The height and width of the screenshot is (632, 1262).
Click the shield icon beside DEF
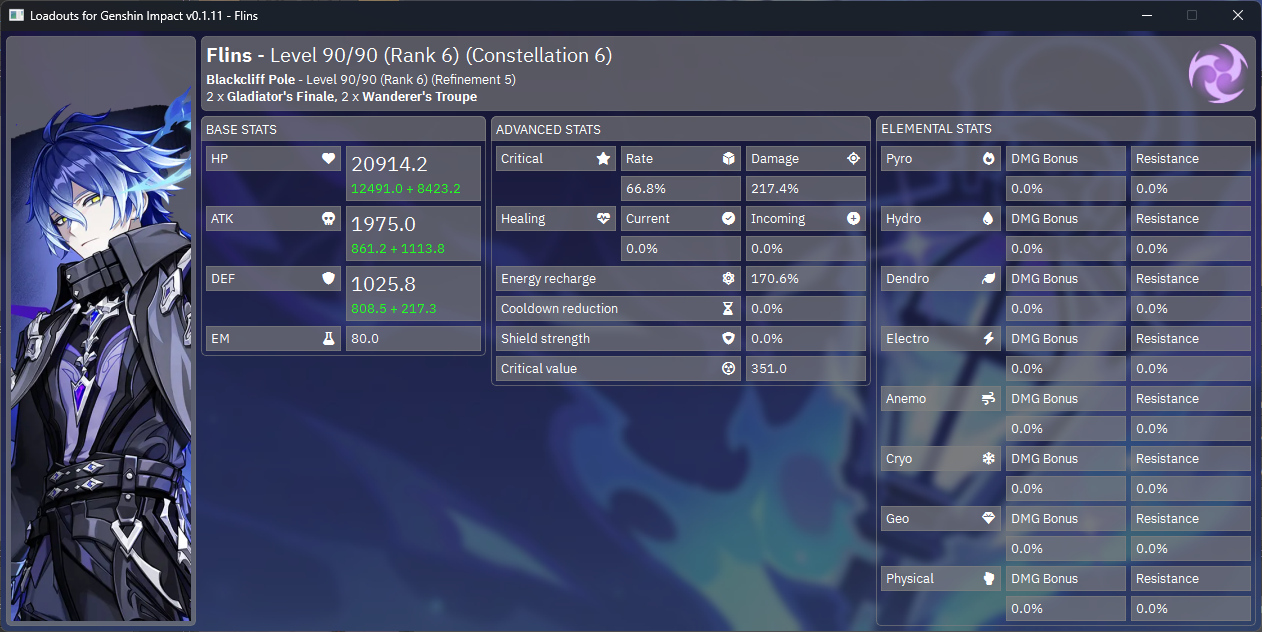tap(328, 279)
